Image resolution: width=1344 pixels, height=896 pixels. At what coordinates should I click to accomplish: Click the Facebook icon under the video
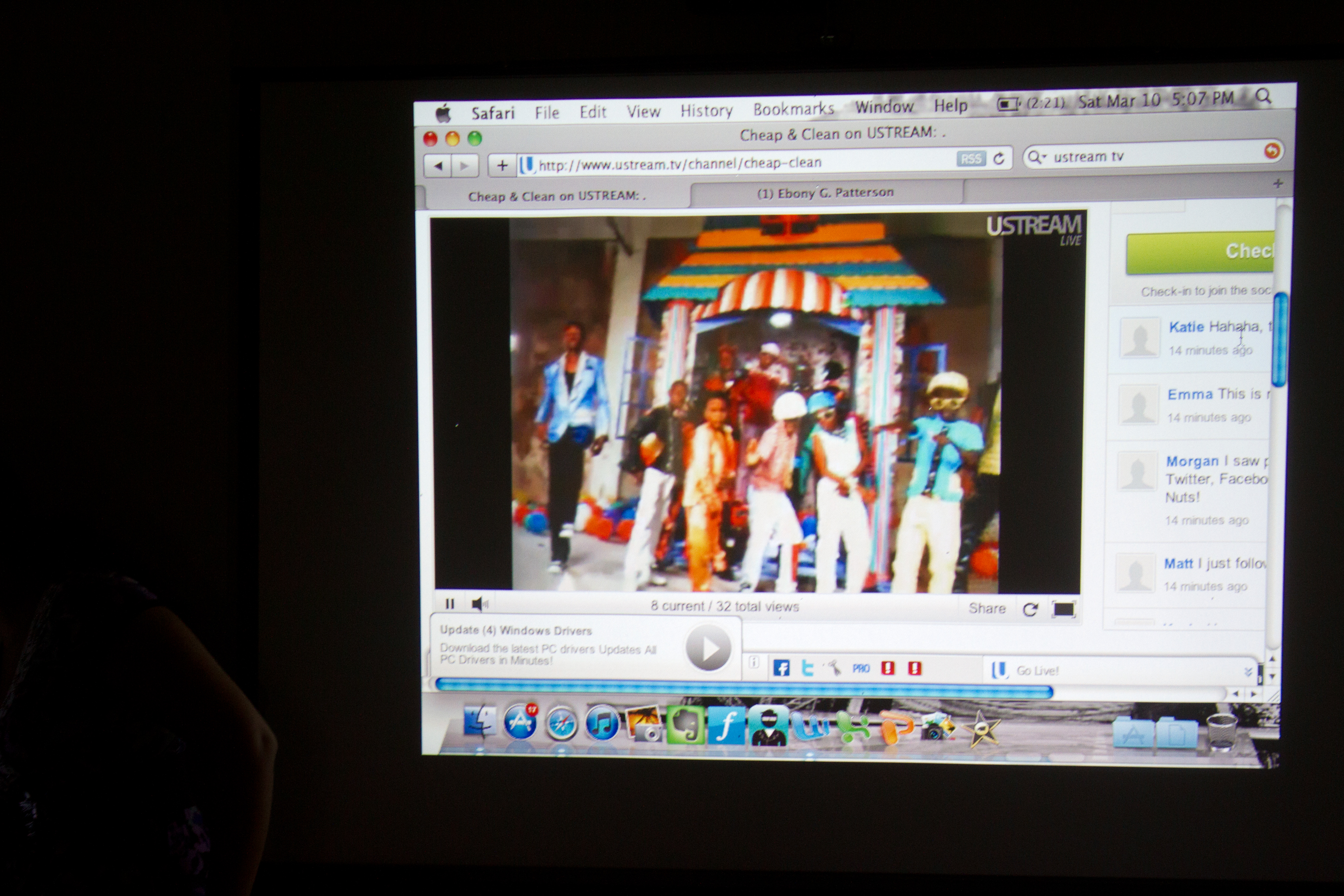coord(781,668)
